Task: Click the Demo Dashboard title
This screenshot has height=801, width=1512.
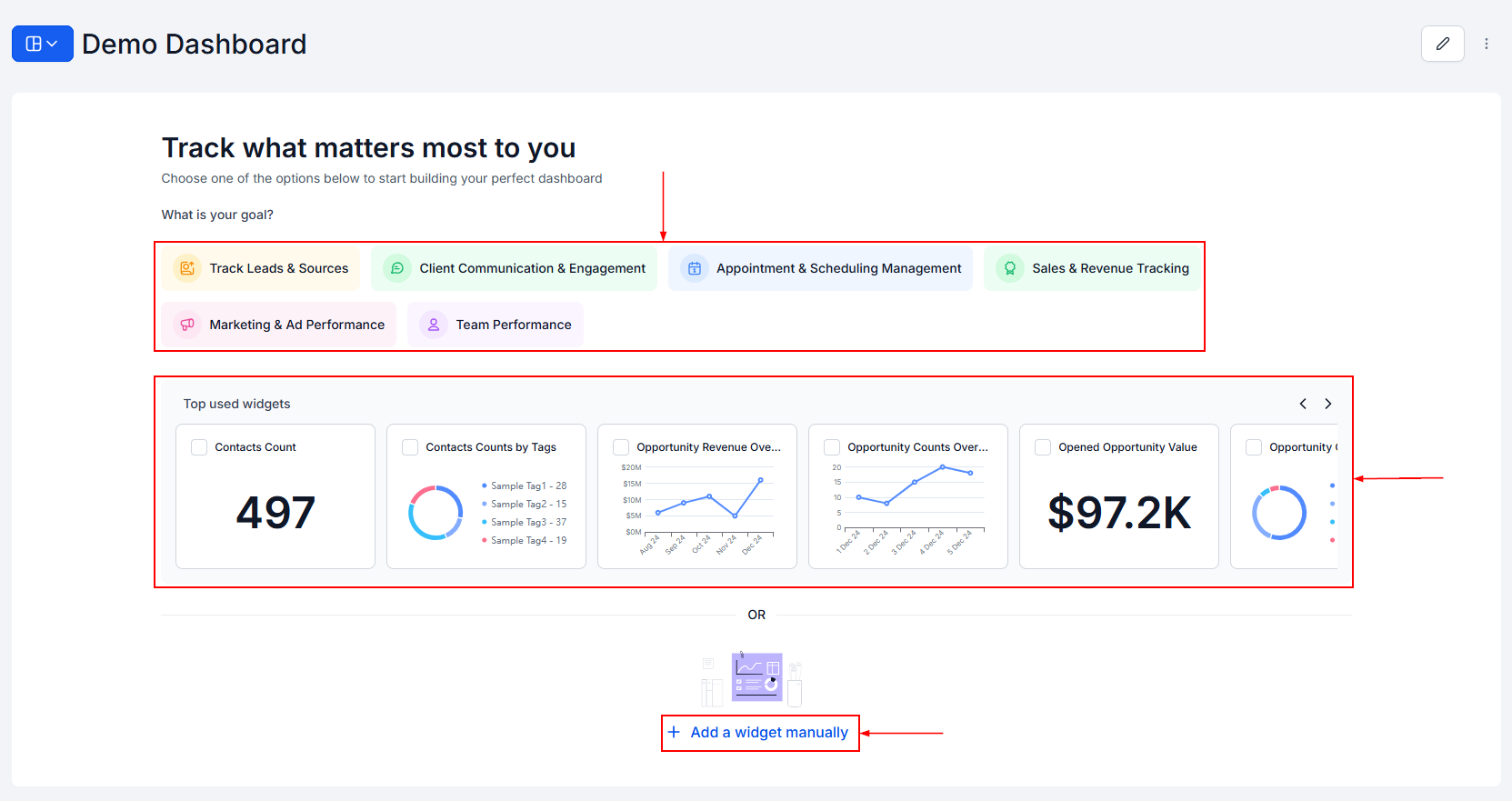Action: click(195, 44)
